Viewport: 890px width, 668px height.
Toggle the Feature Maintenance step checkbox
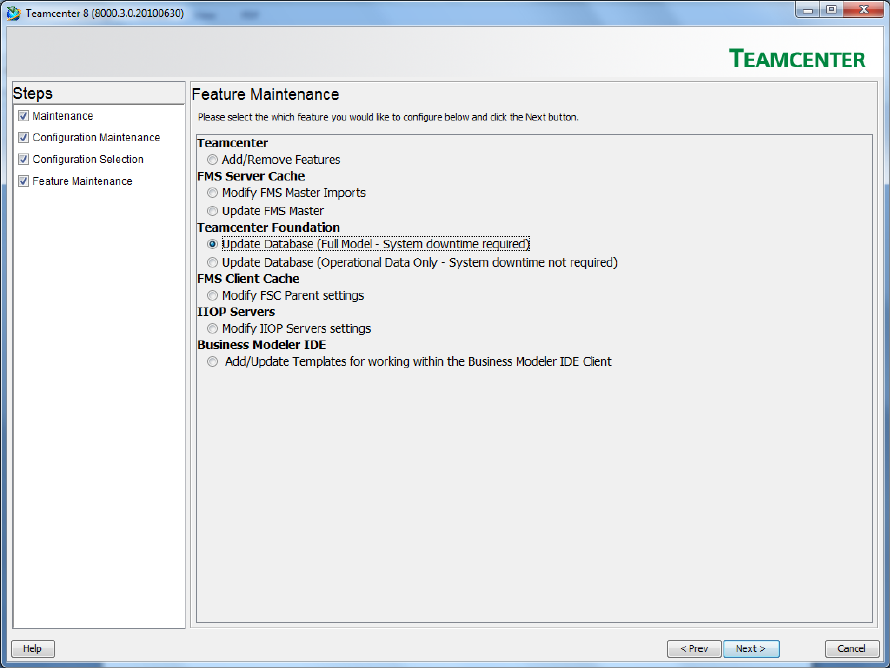[x=23, y=181]
